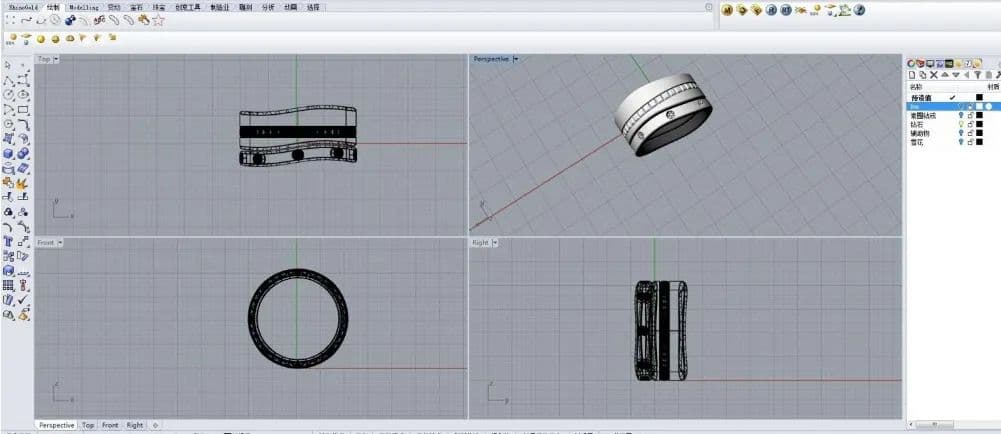Toggle lock icon on 辅助物 layer
Viewport: 1001px width, 434px height.
point(970,133)
